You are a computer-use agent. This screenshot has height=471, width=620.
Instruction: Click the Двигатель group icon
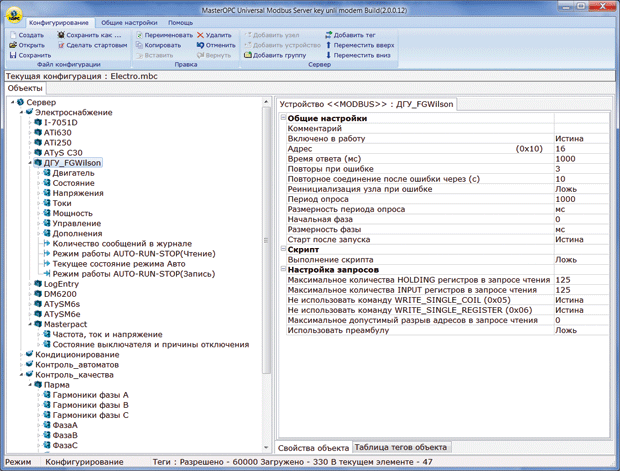point(47,173)
